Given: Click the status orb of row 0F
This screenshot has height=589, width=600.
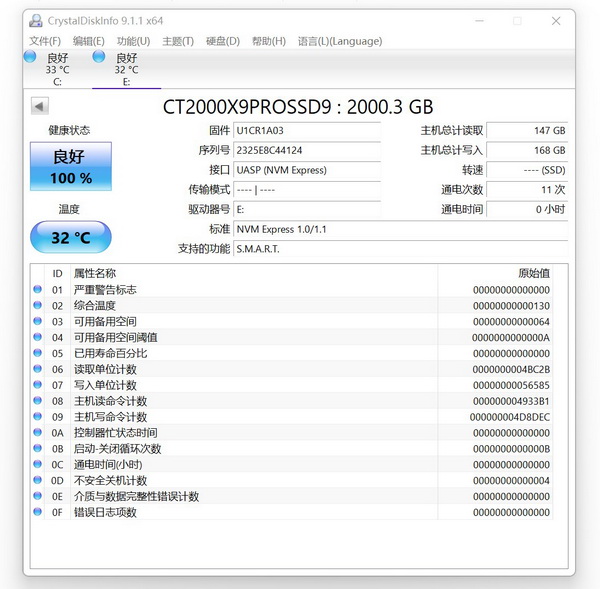Looking at the screenshot, I should click(x=38, y=511).
